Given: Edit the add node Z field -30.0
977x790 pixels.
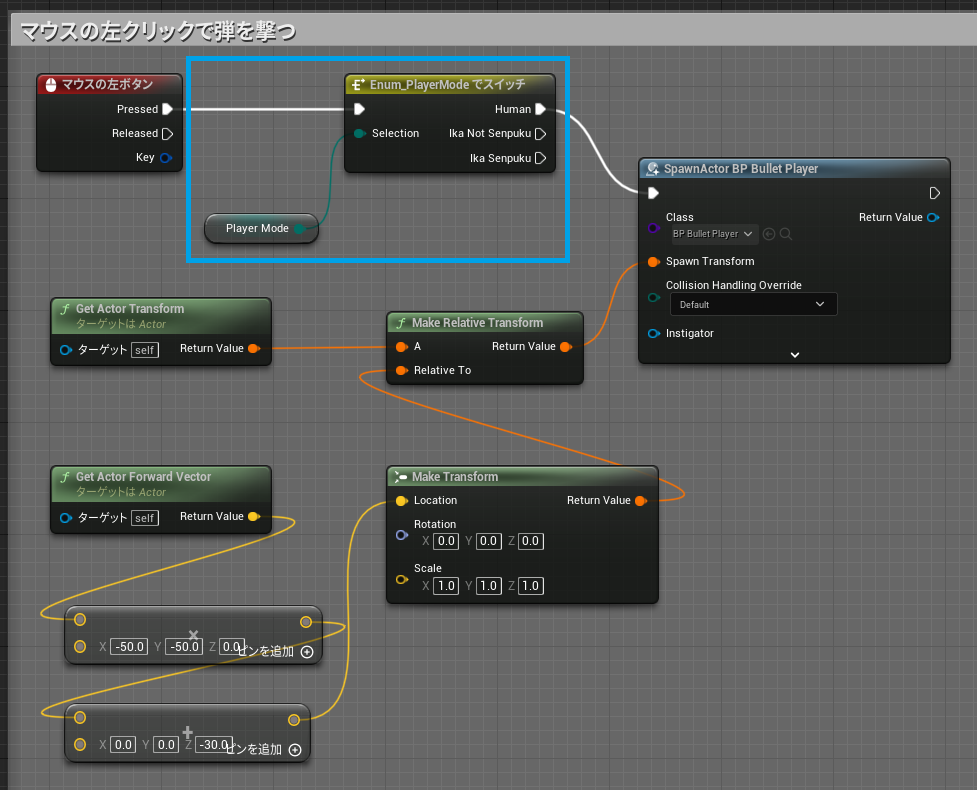Looking at the screenshot, I should pyautogui.click(x=214, y=745).
